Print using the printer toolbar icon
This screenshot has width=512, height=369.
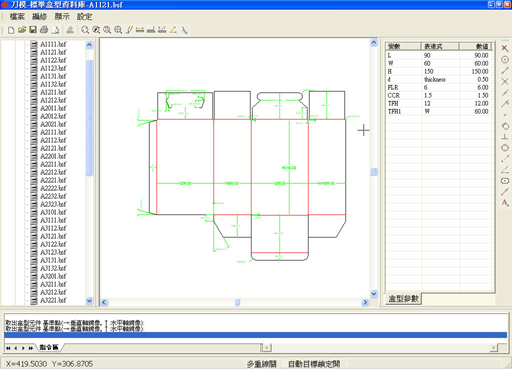pos(44,30)
